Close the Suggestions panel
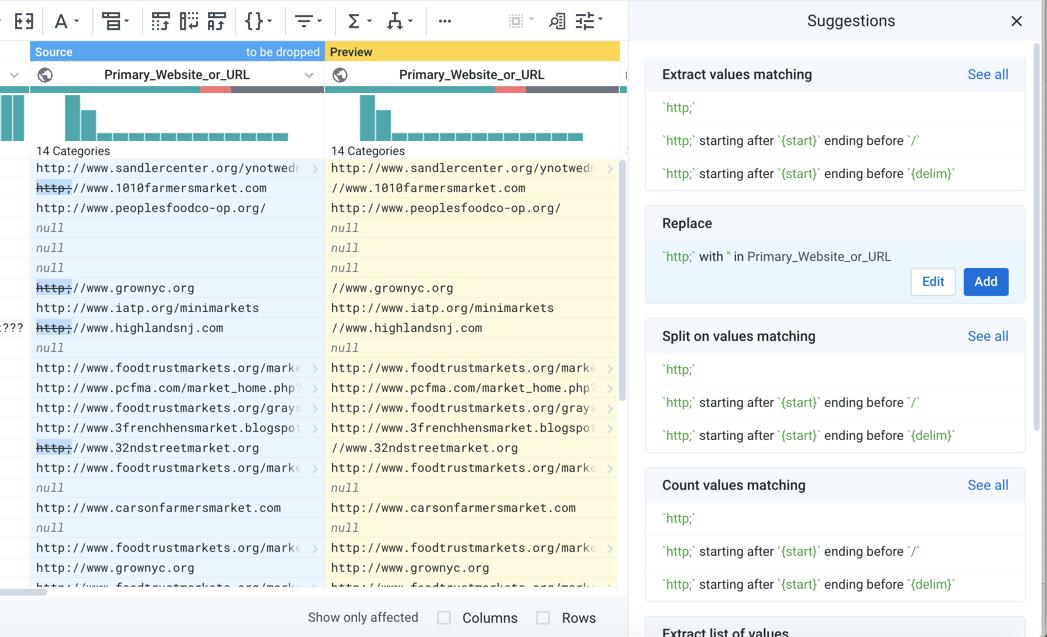 [1016, 21]
